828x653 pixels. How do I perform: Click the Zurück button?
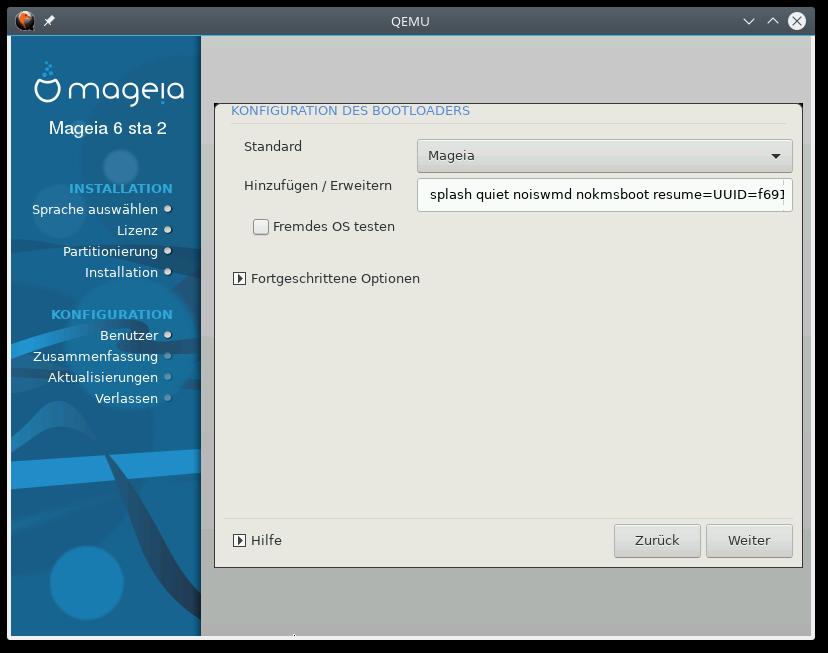pos(657,541)
